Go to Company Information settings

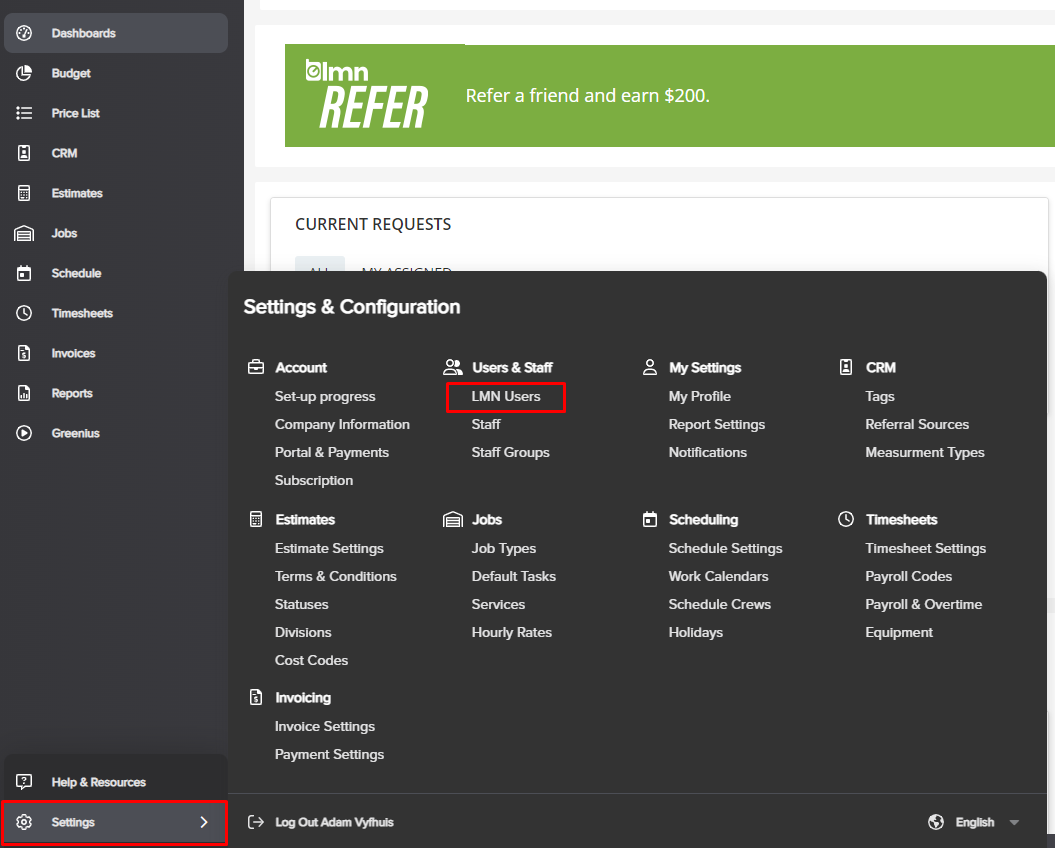tap(342, 425)
